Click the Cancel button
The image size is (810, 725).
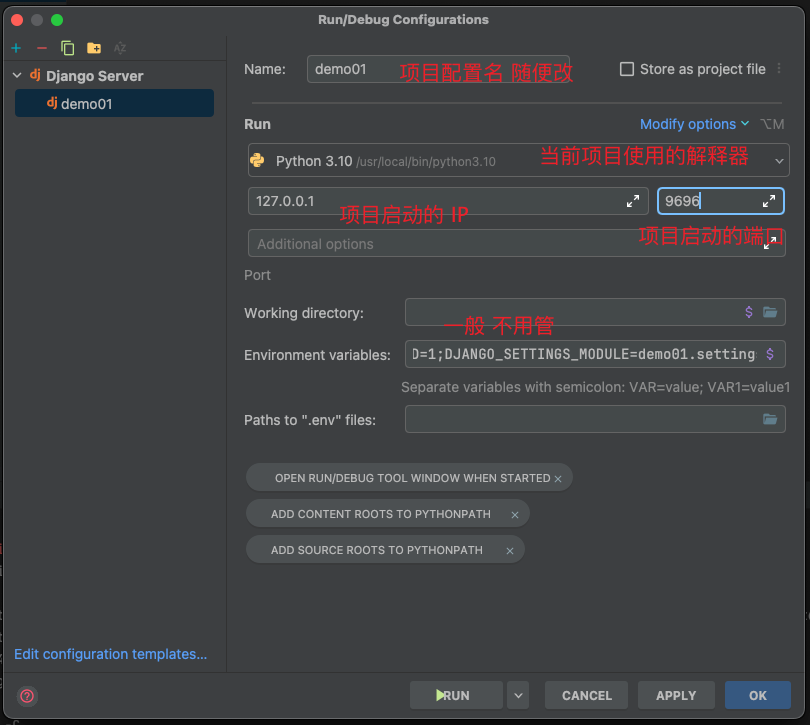click(x=586, y=695)
